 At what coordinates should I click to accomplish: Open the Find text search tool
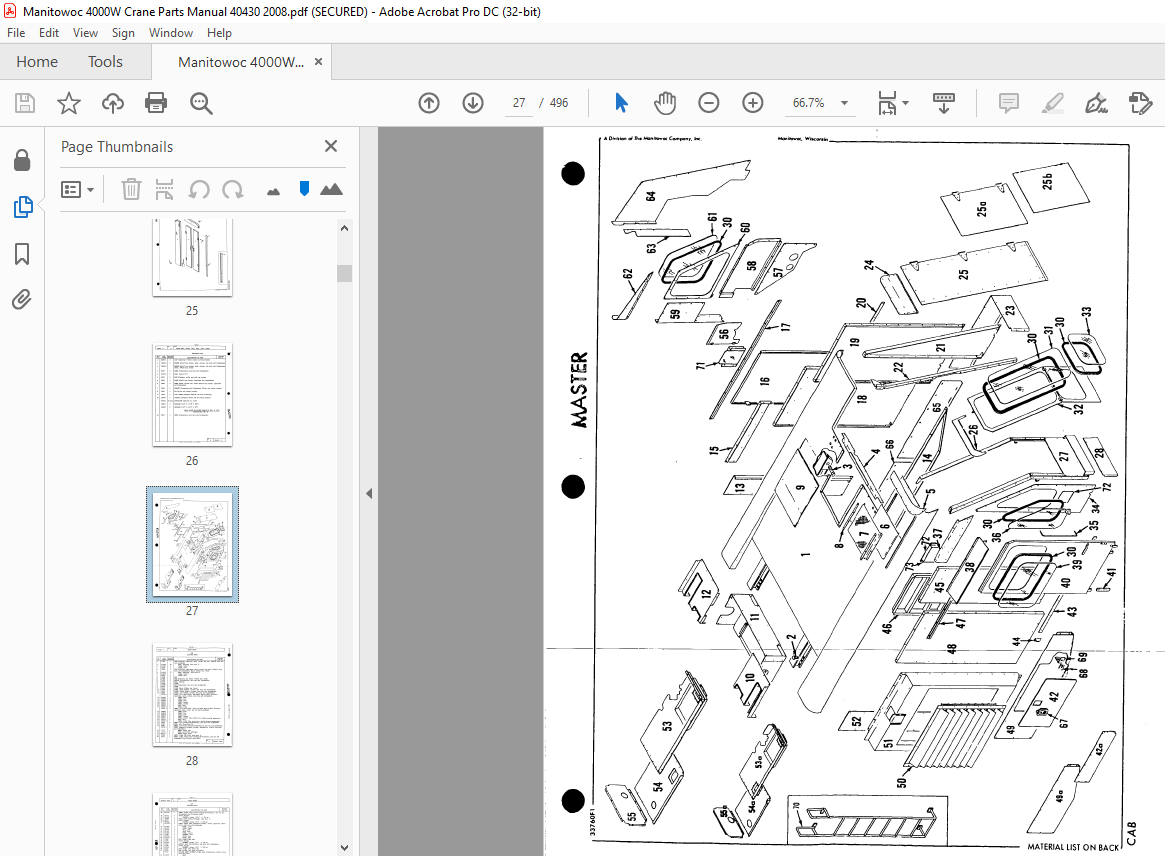click(x=201, y=103)
